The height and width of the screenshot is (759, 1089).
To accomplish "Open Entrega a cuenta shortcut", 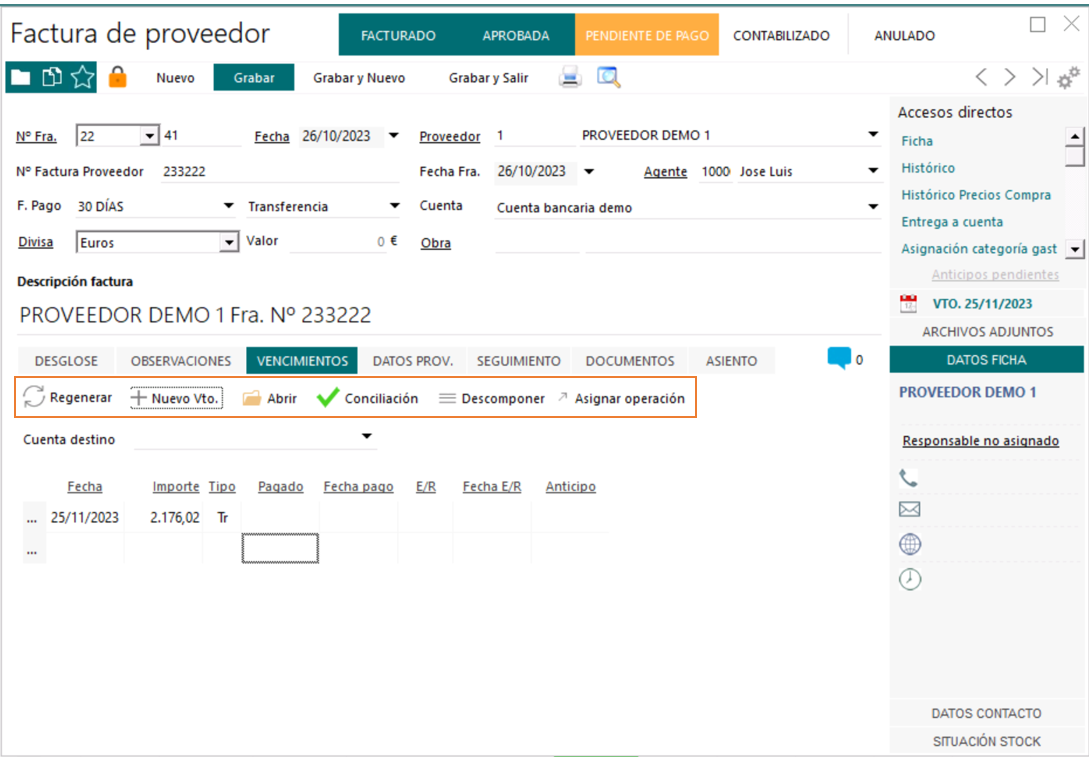I will coord(951,222).
